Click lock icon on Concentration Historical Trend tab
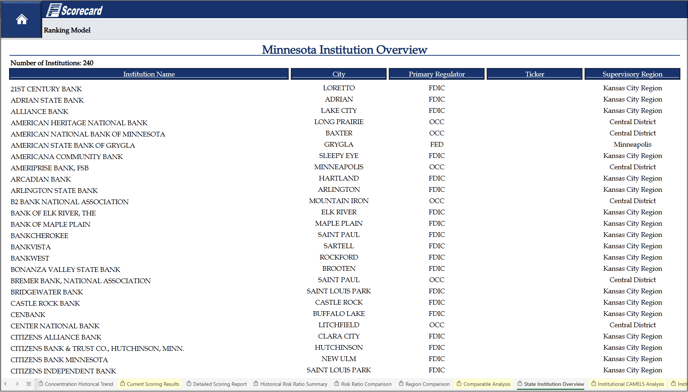Viewport: 688px width, 392px height. pyautogui.click(x=41, y=384)
